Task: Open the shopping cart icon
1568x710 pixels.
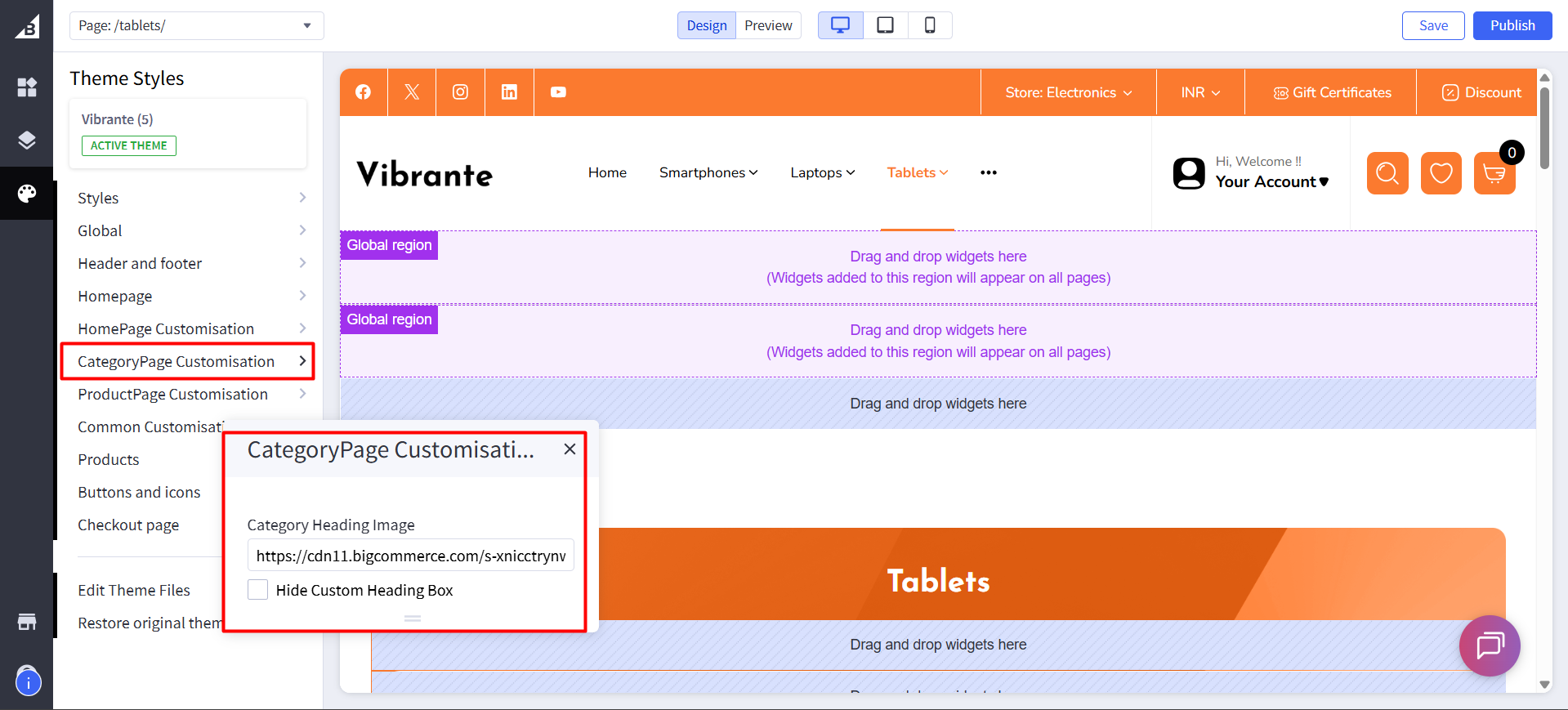Action: (1494, 173)
